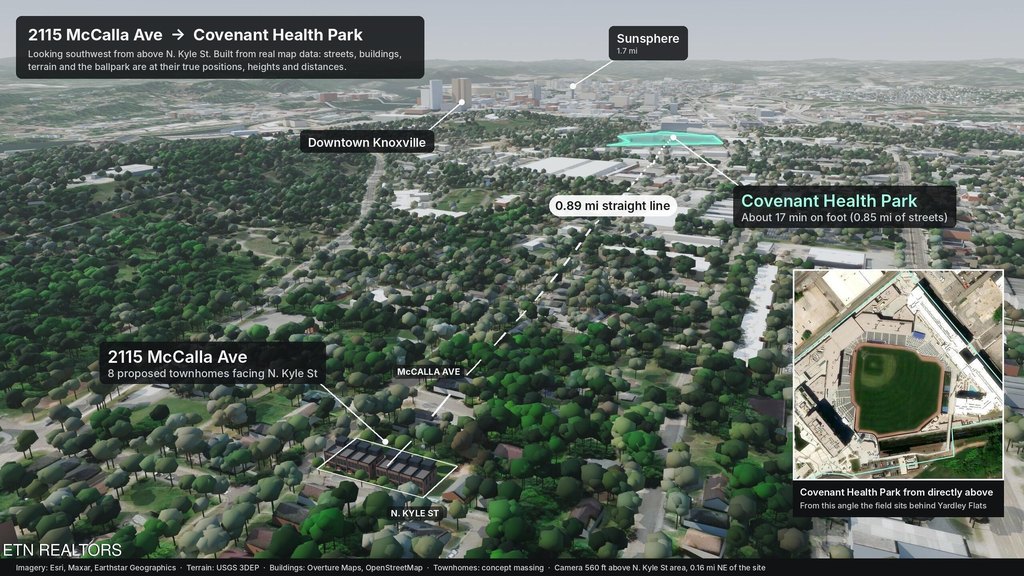Click the "Imagery: Esri, Maxar, Earthstar Geographics" credit

click(95, 568)
